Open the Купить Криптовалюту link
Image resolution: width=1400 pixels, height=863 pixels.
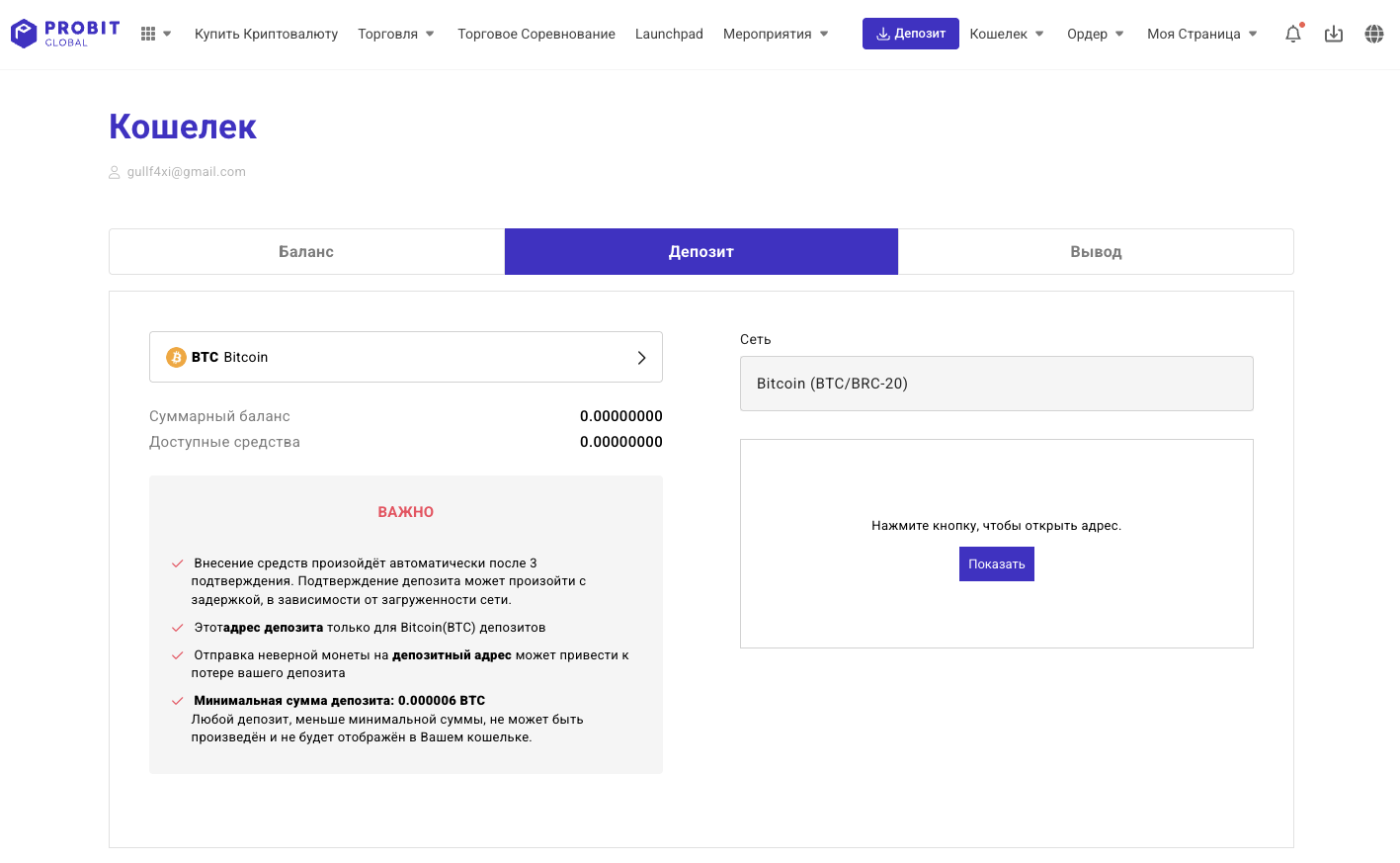[x=266, y=34]
